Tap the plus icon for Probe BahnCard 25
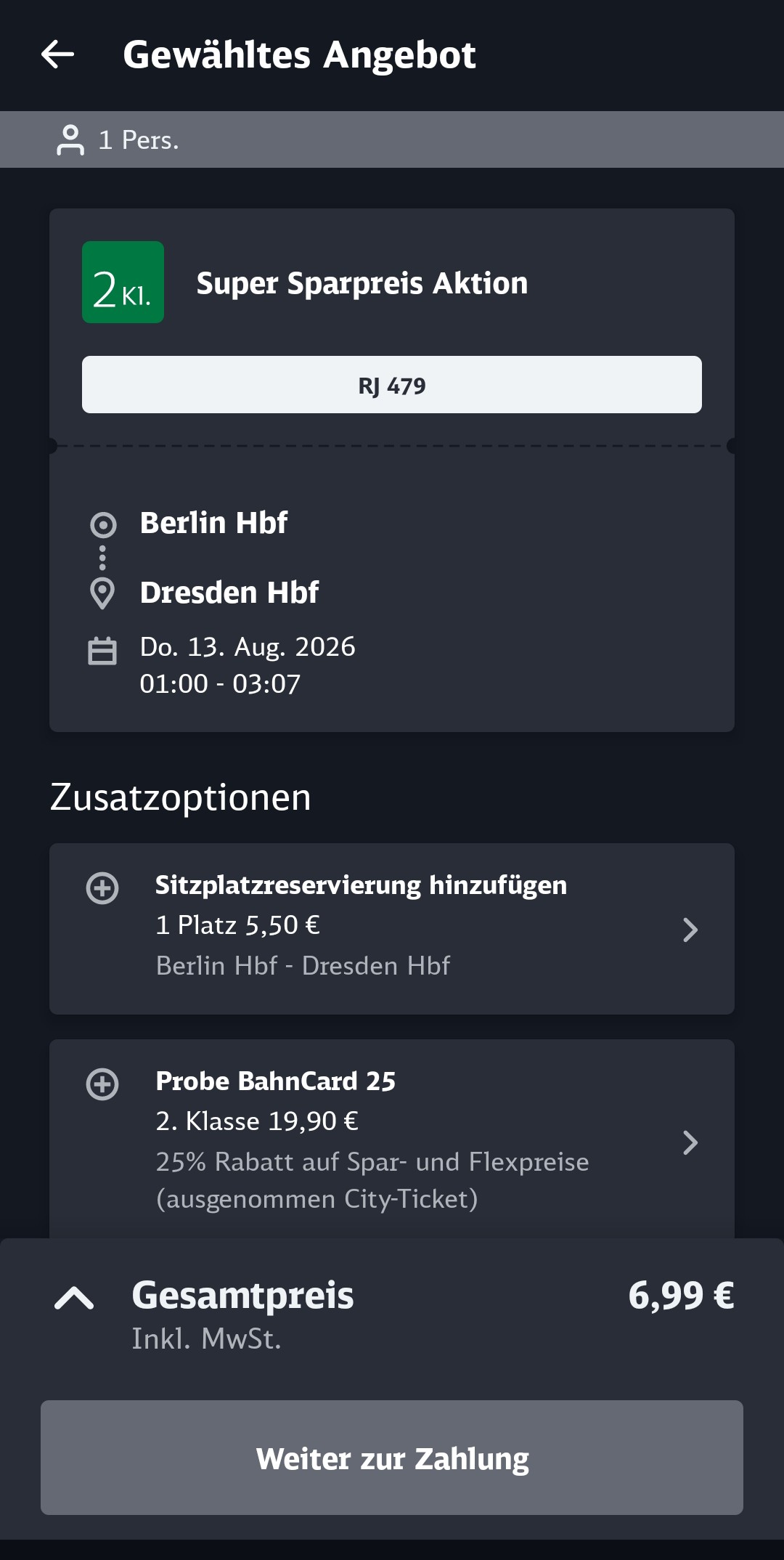The height and width of the screenshot is (1560, 784). (x=102, y=1084)
